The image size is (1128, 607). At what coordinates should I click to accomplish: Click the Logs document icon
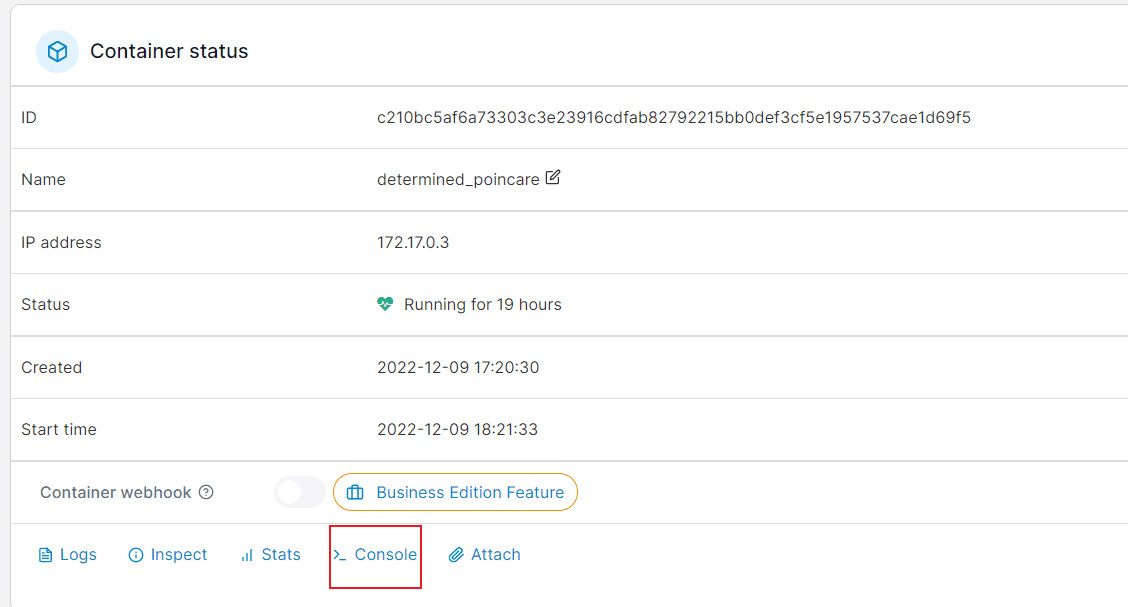coord(45,555)
